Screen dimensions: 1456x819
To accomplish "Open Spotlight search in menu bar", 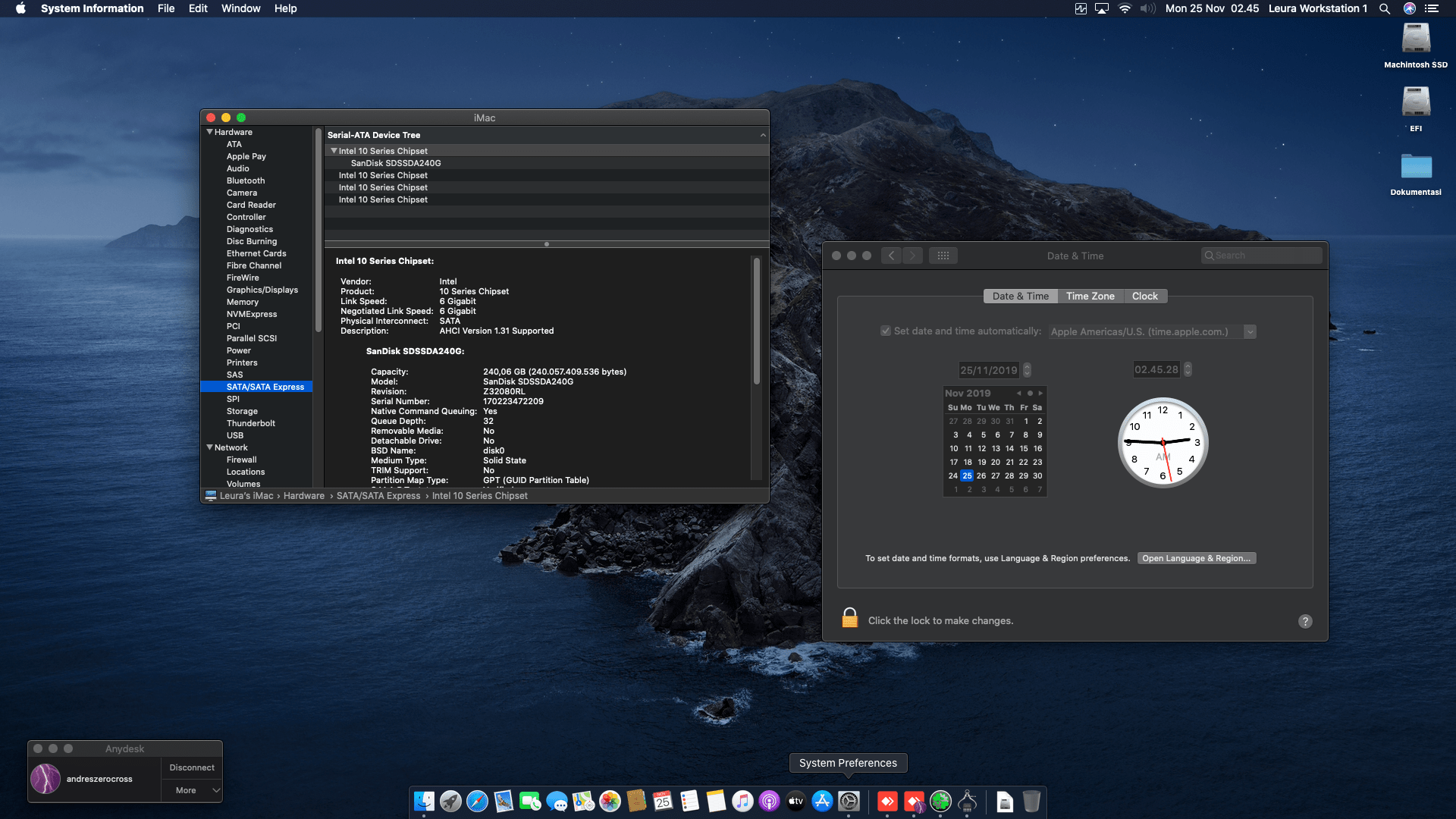I will click(x=1385, y=8).
